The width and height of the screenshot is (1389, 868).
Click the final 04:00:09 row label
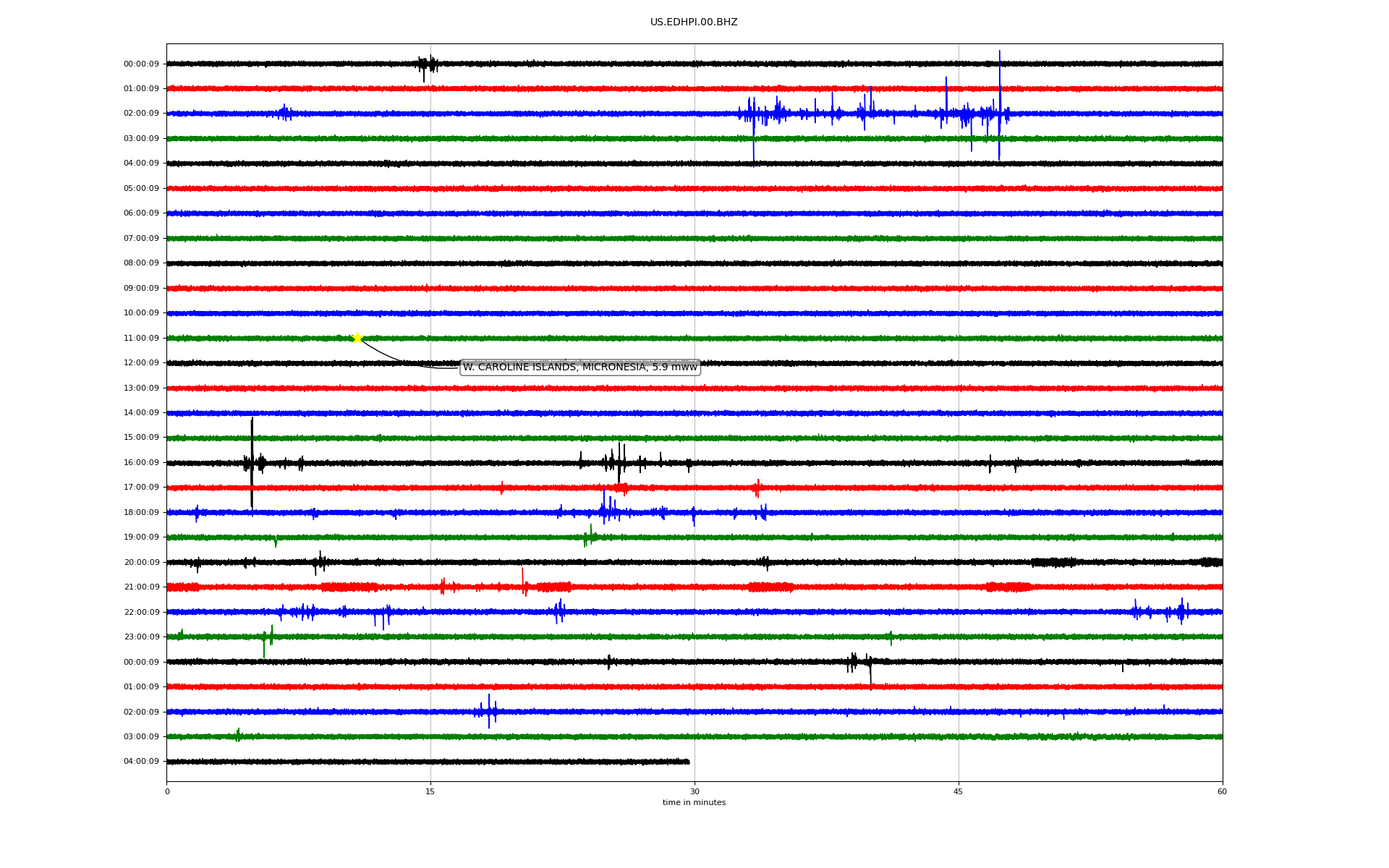(141, 762)
